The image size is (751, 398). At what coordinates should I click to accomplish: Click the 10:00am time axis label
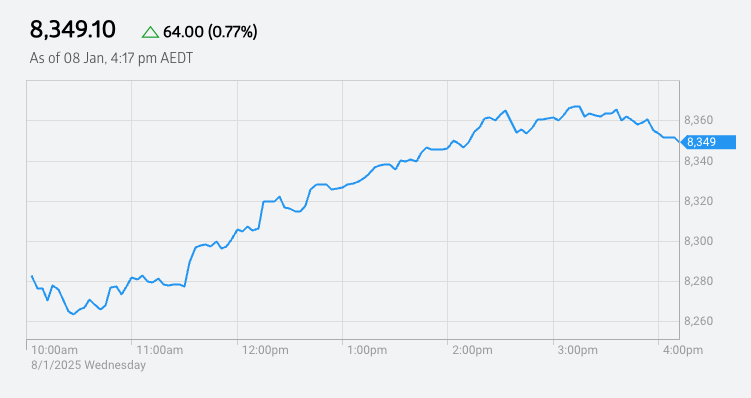click(x=55, y=350)
